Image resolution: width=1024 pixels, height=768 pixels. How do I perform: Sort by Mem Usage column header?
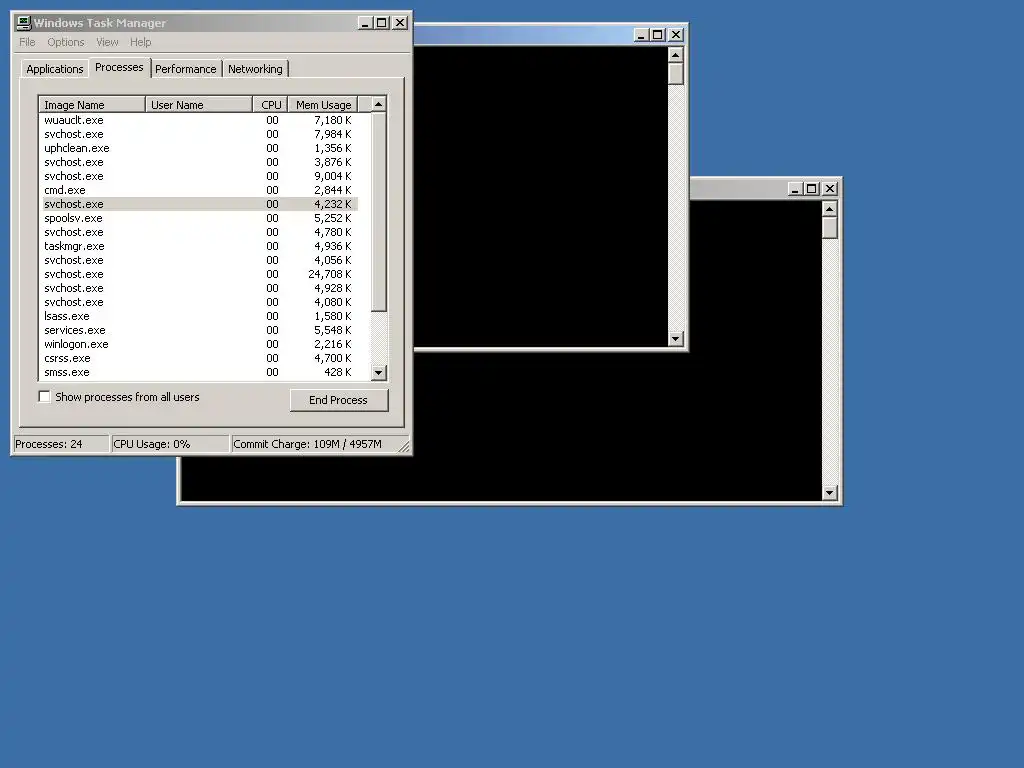click(x=323, y=105)
